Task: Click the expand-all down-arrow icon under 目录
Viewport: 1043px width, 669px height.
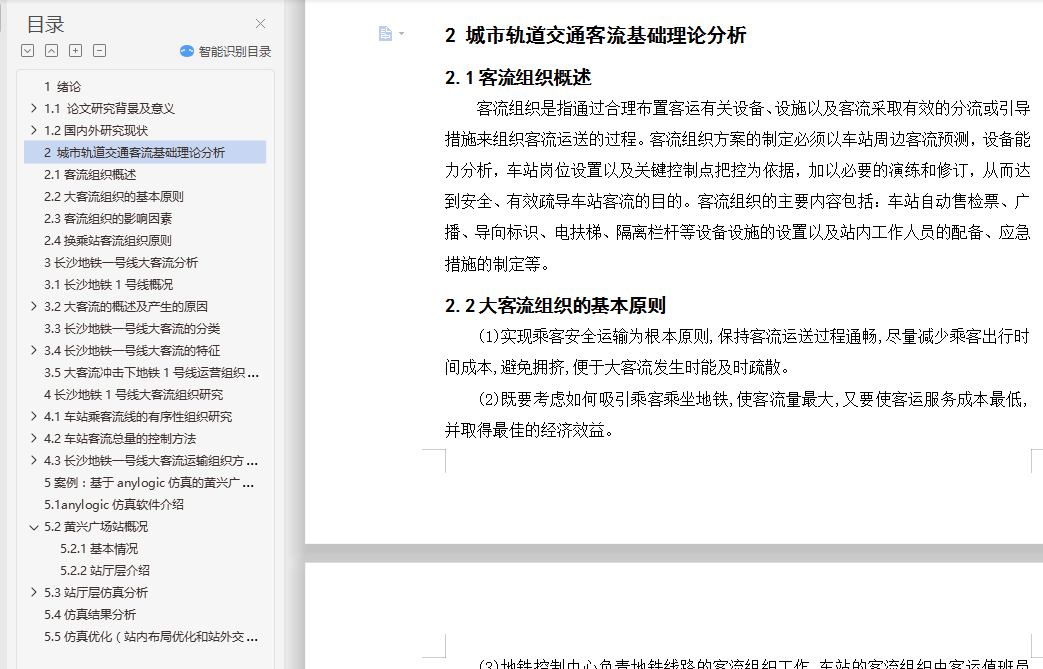Action: click(x=27, y=51)
